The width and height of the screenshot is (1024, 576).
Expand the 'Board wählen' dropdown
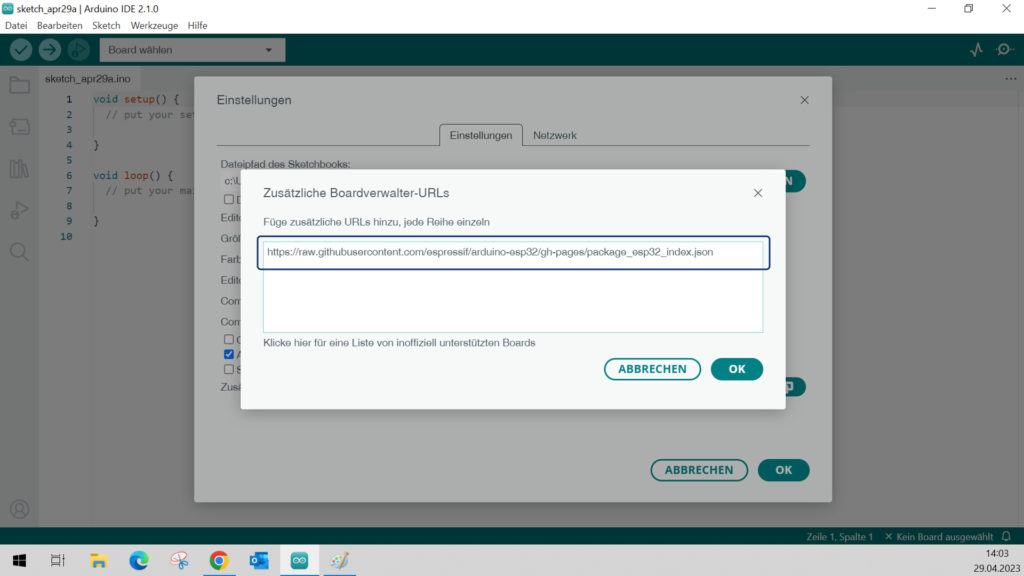(192, 50)
